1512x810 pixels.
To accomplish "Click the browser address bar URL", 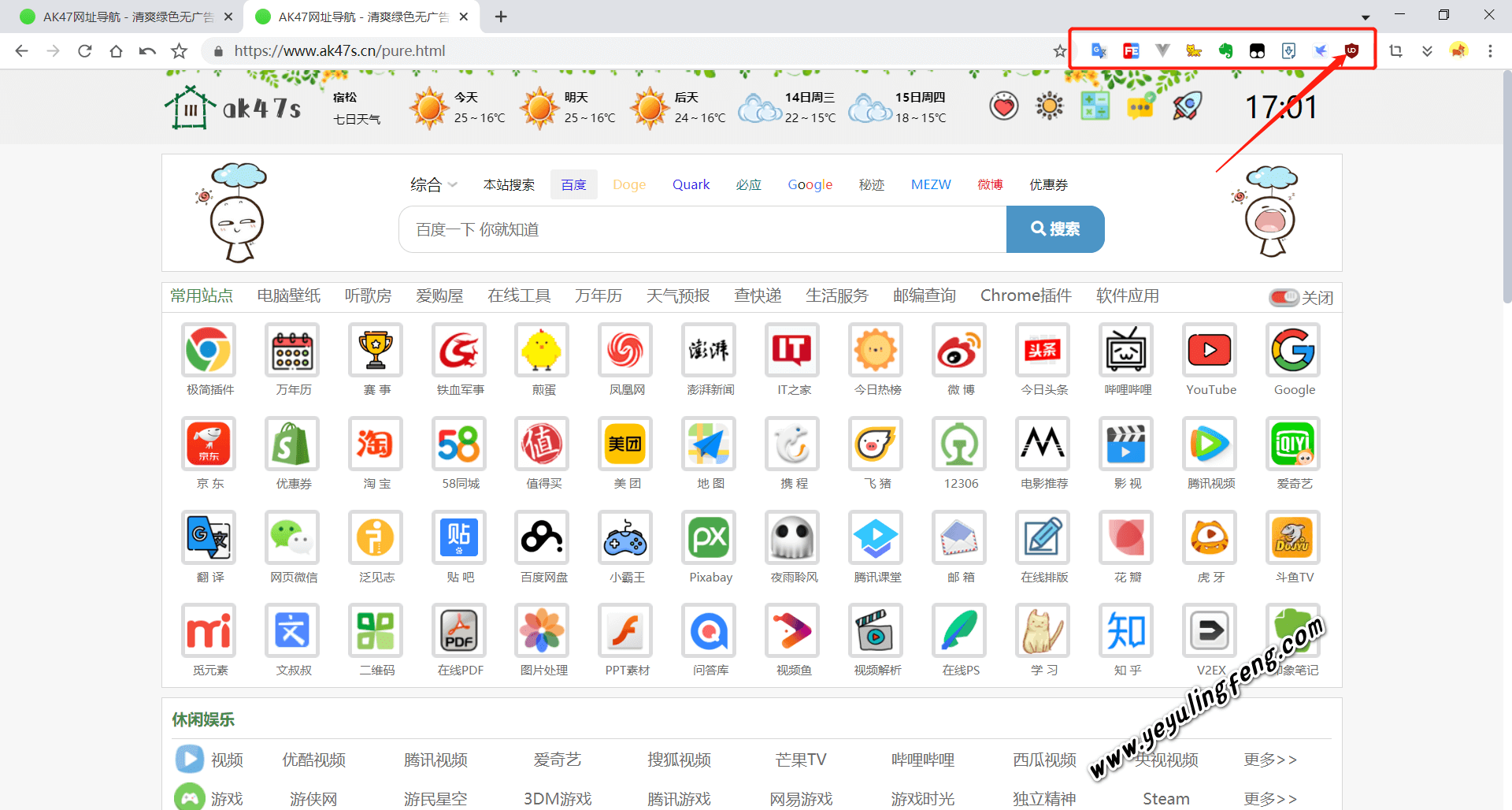I will 339,51.
